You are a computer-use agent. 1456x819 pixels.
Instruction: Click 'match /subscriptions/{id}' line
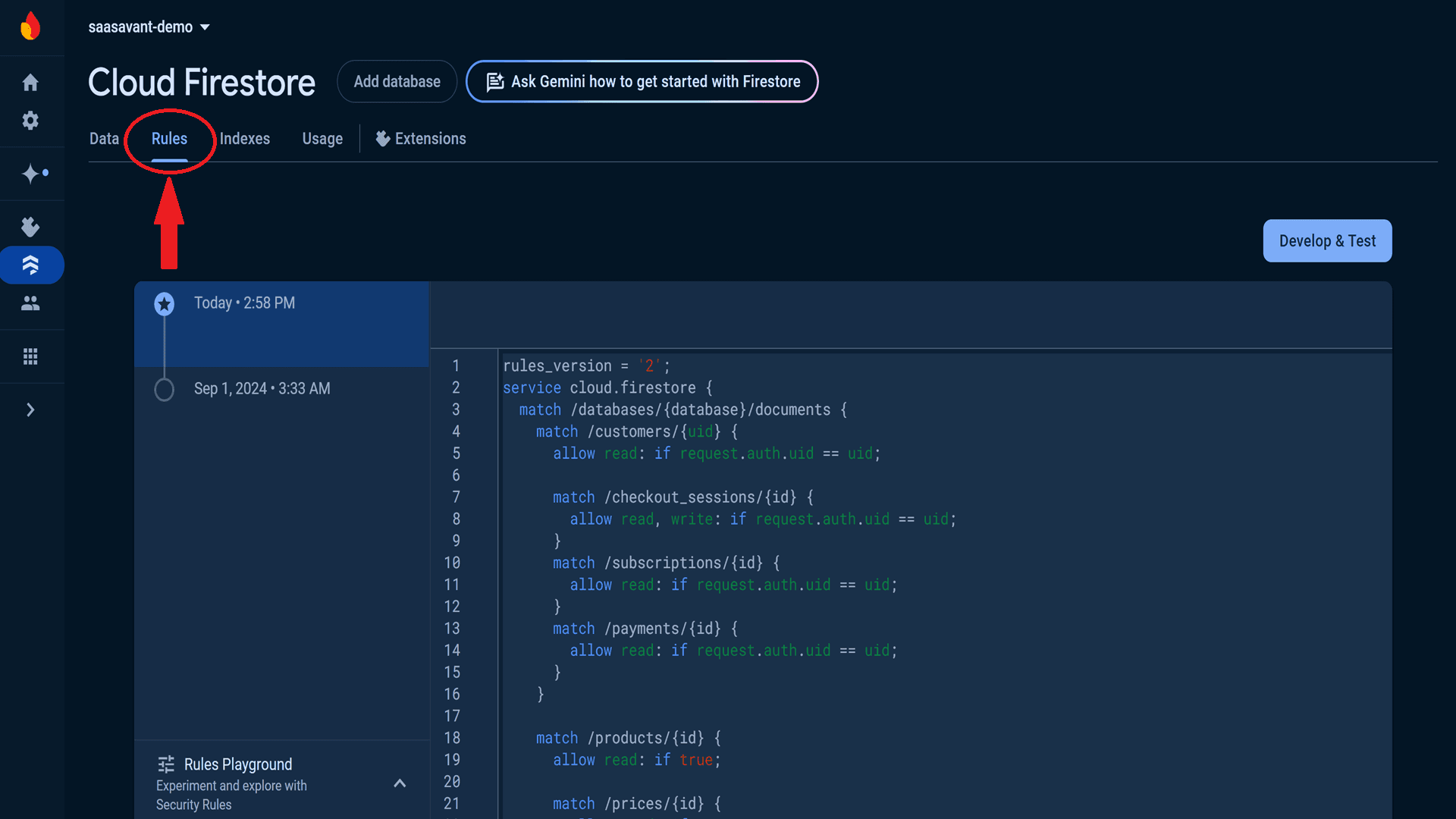666,563
